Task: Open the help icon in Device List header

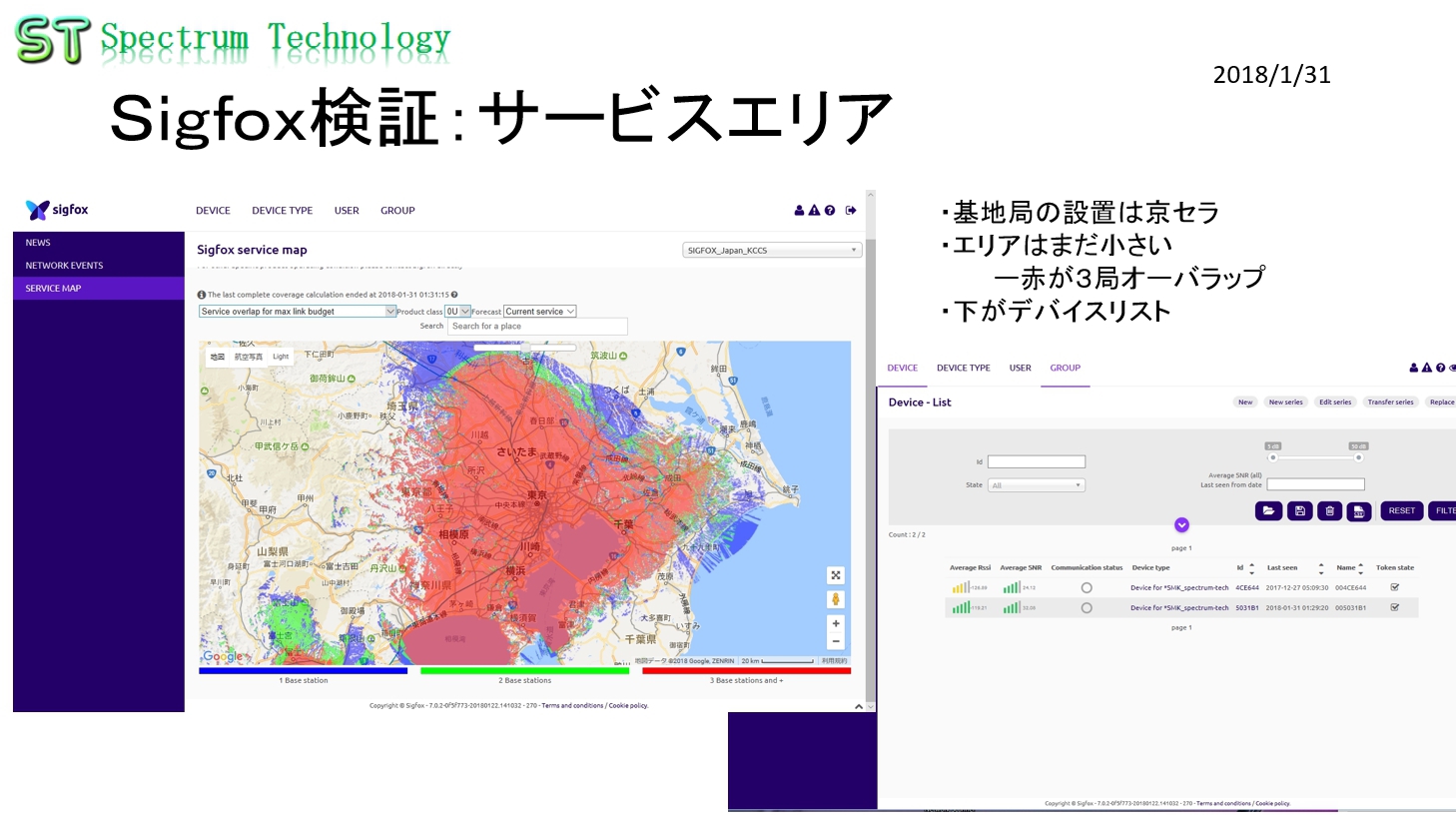Action: tap(1440, 369)
